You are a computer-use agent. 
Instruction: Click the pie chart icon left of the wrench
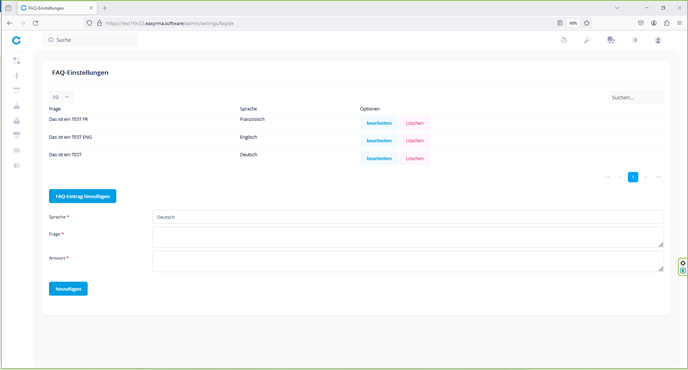[564, 40]
